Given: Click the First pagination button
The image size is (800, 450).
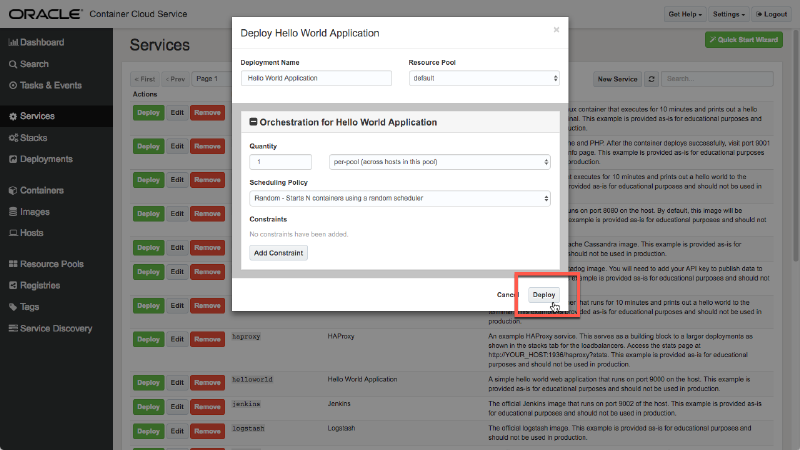Looking at the screenshot, I should tap(145, 79).
